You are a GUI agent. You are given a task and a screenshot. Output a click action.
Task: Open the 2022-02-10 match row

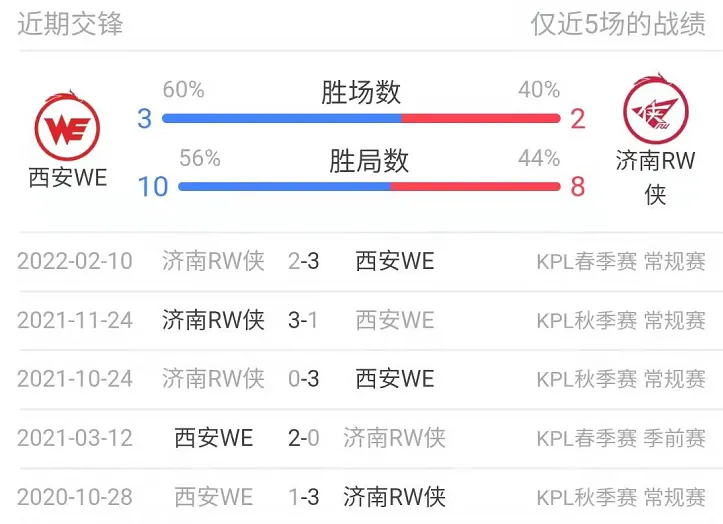pyautogui.click(x=362, y=261)
